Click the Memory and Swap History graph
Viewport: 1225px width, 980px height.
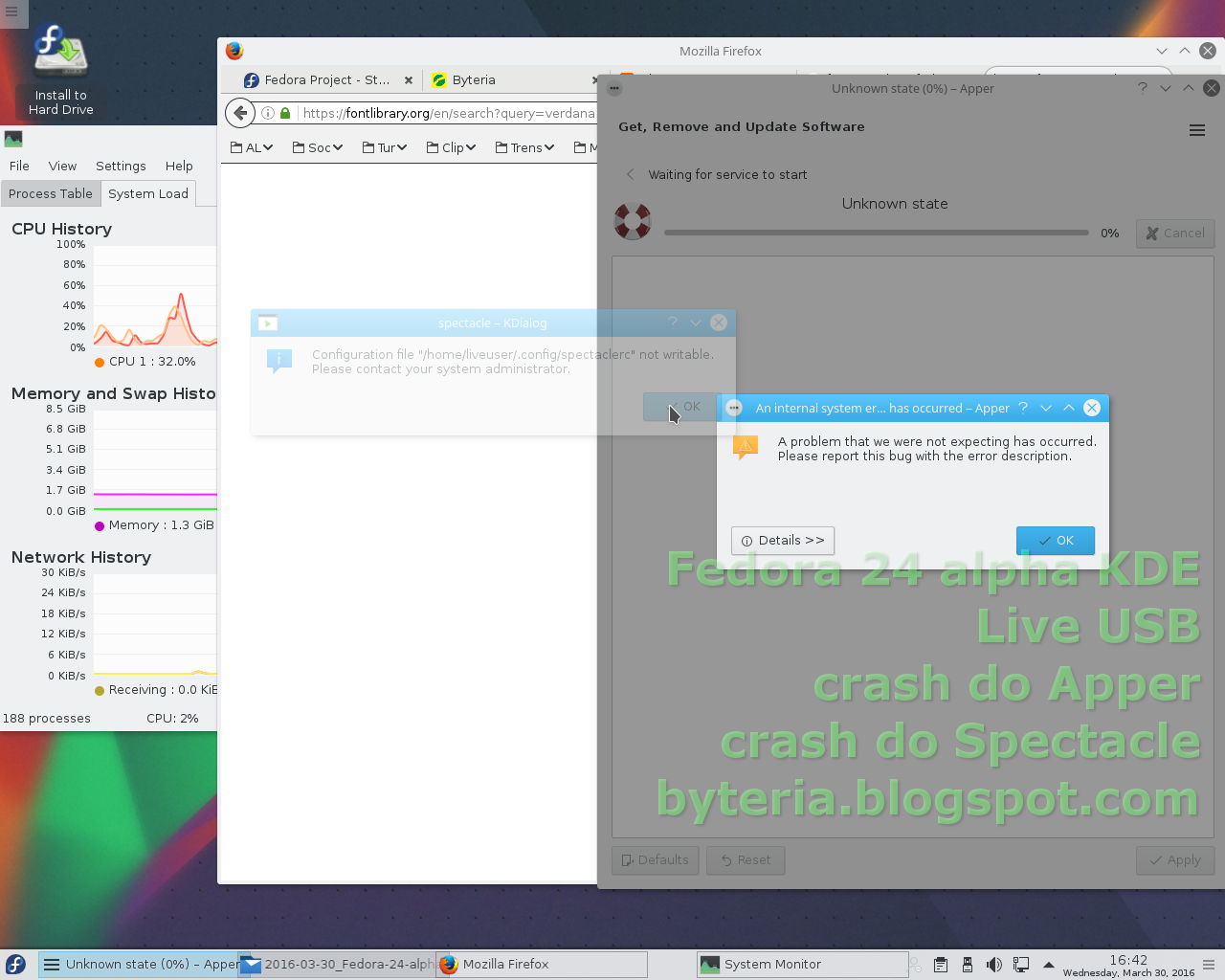coord(155,460)
